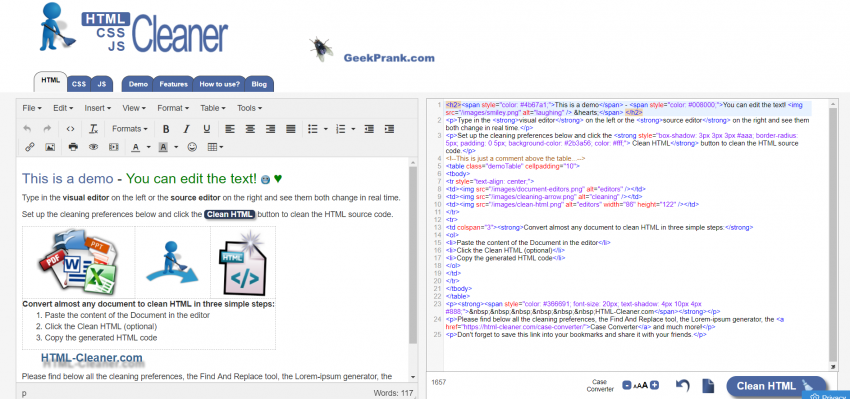Screen dimensions: 850x399
Task: Click the undo arrow in the visual editor toolbar
Action: click(x=27, y=129)
